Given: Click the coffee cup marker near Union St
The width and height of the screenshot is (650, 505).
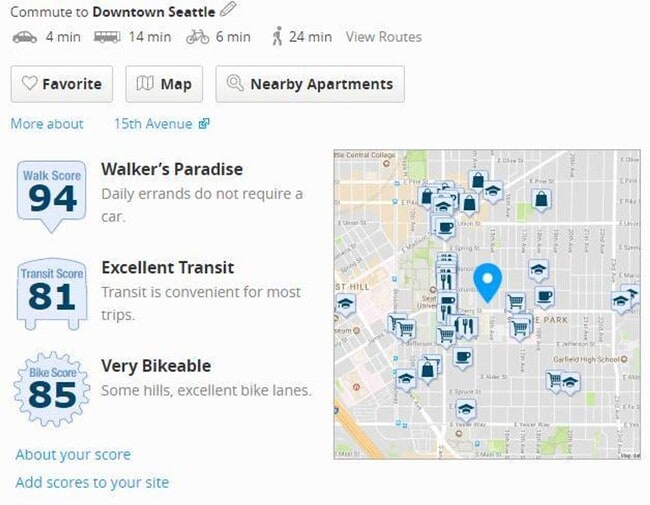Looking at the screenshot, I should click(445, 229).
